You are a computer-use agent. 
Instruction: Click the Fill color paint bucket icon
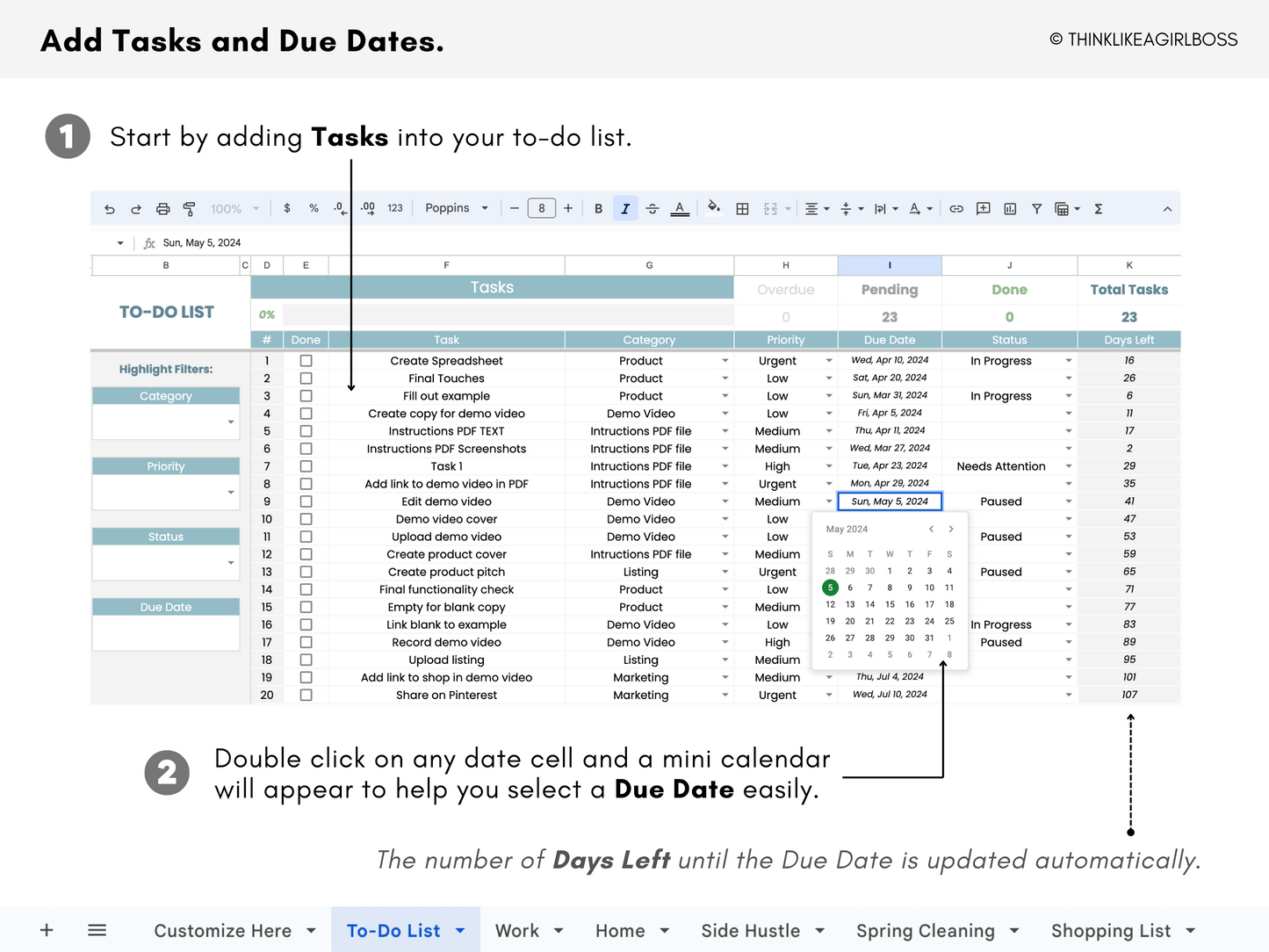(714, 208)
